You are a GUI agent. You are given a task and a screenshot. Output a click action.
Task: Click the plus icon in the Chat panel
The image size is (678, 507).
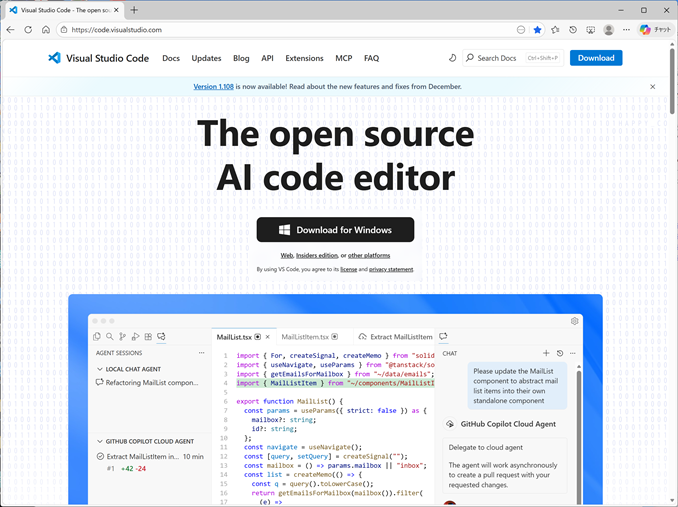pos(546,353)
